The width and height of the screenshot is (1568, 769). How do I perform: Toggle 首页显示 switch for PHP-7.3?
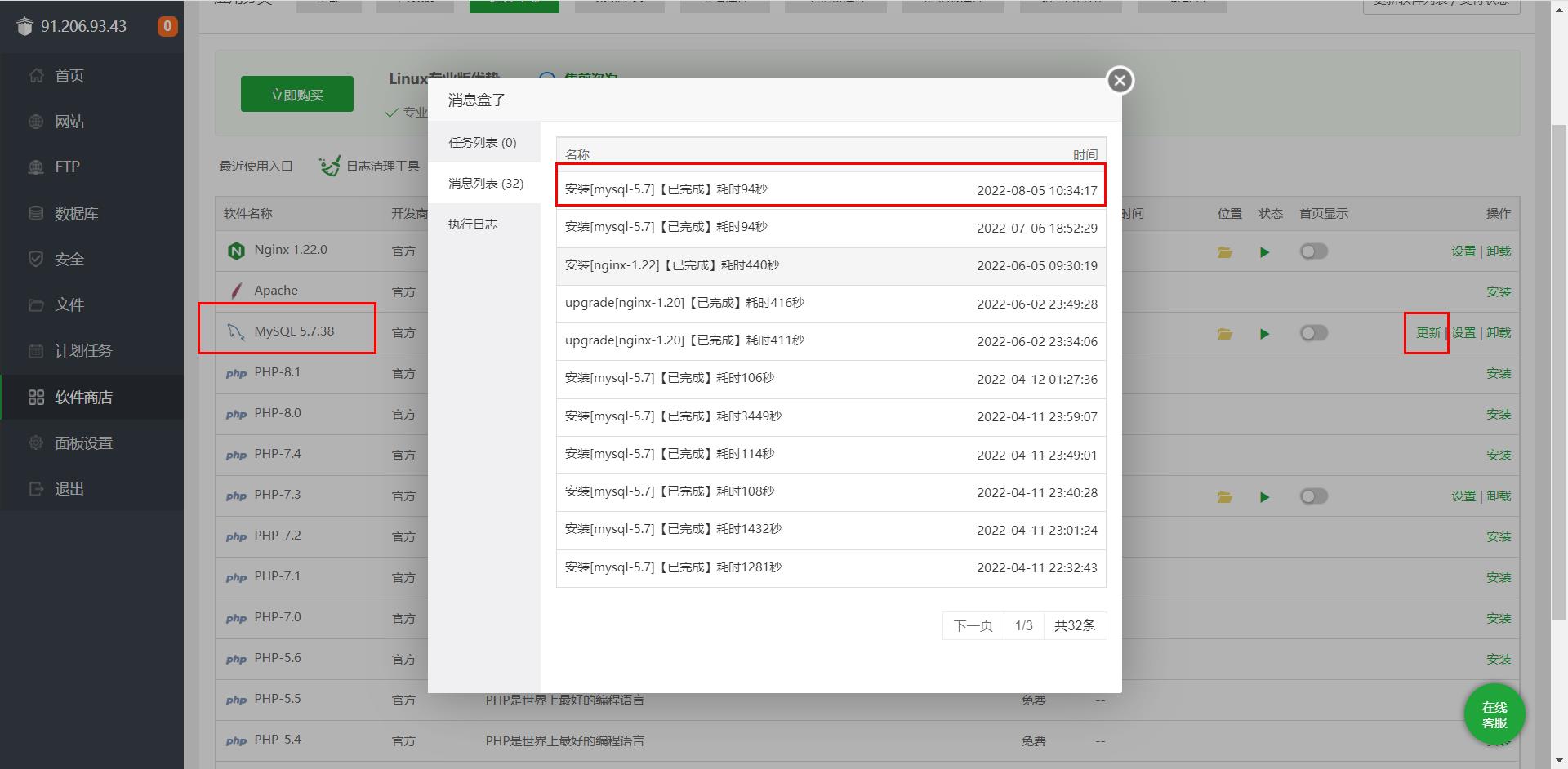(x=1314, y=496)
